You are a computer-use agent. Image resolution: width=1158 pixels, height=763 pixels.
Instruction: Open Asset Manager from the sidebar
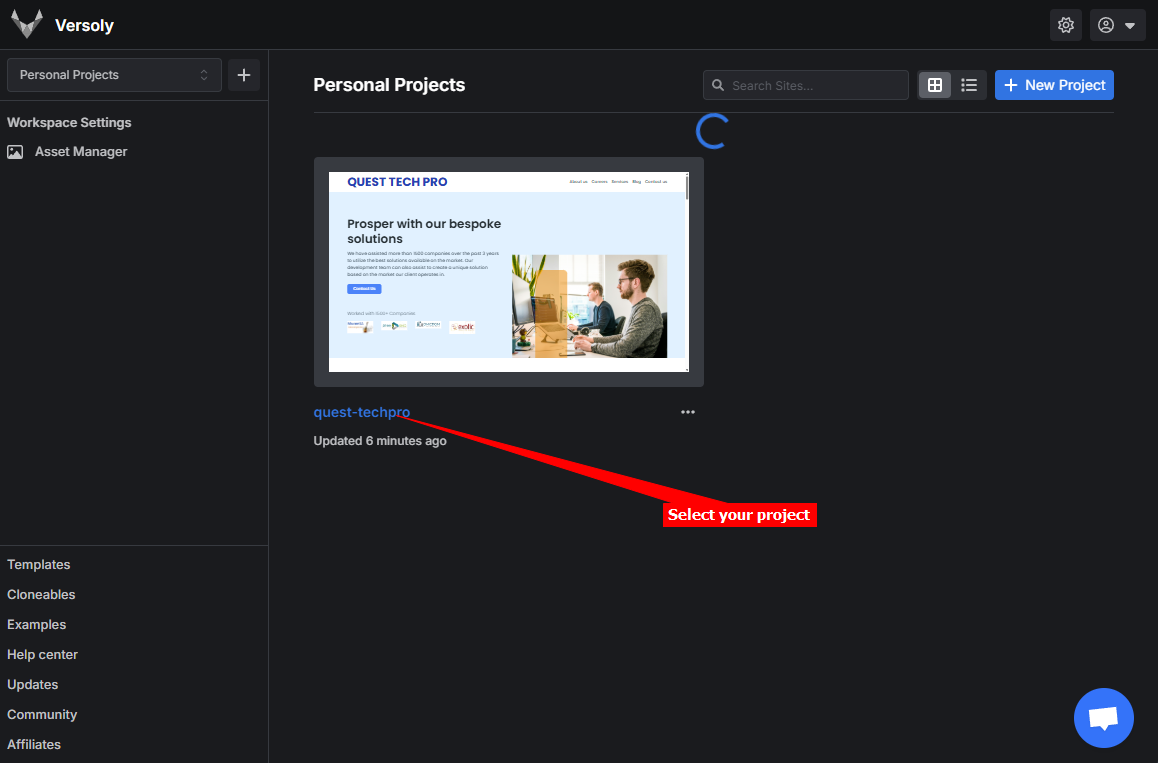[x=80, y=152]
